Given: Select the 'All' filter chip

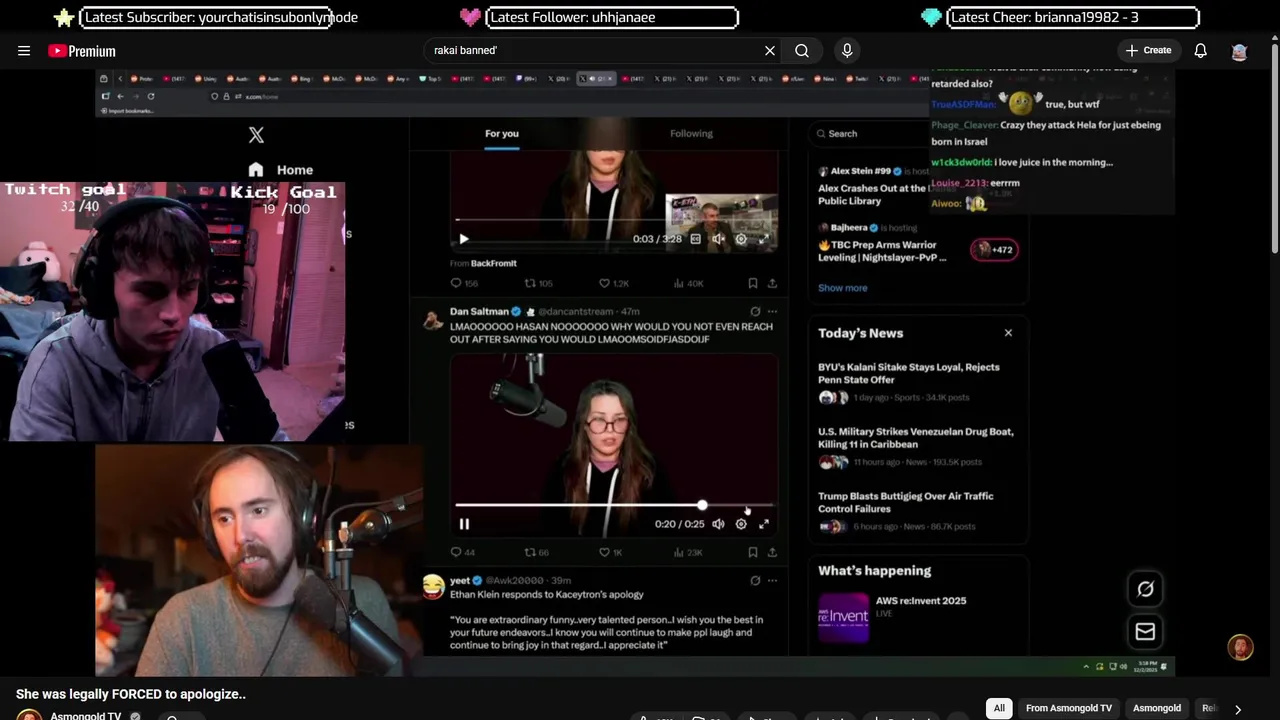Looking at the screenshot, I should pos(999,708).
